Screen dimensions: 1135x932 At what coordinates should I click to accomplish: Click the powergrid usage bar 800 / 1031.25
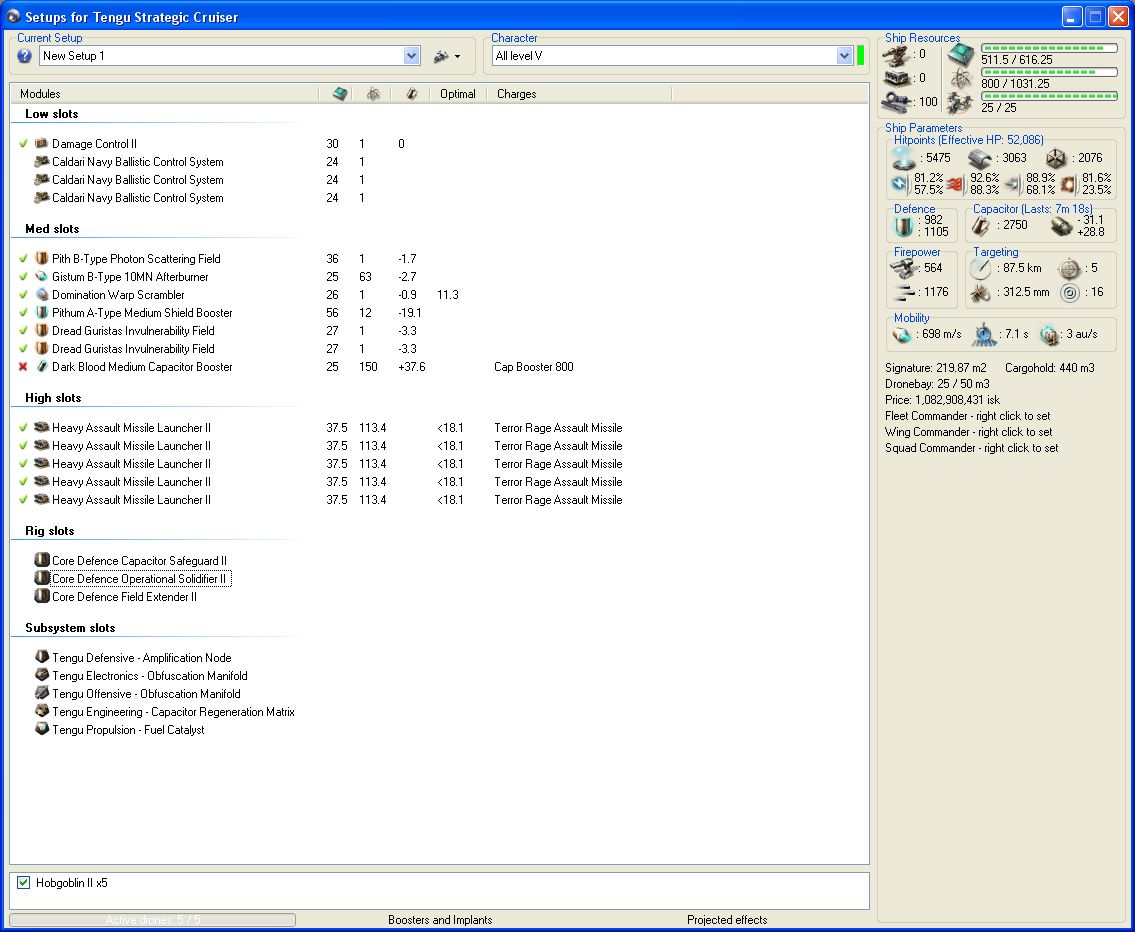(1049, 72)
